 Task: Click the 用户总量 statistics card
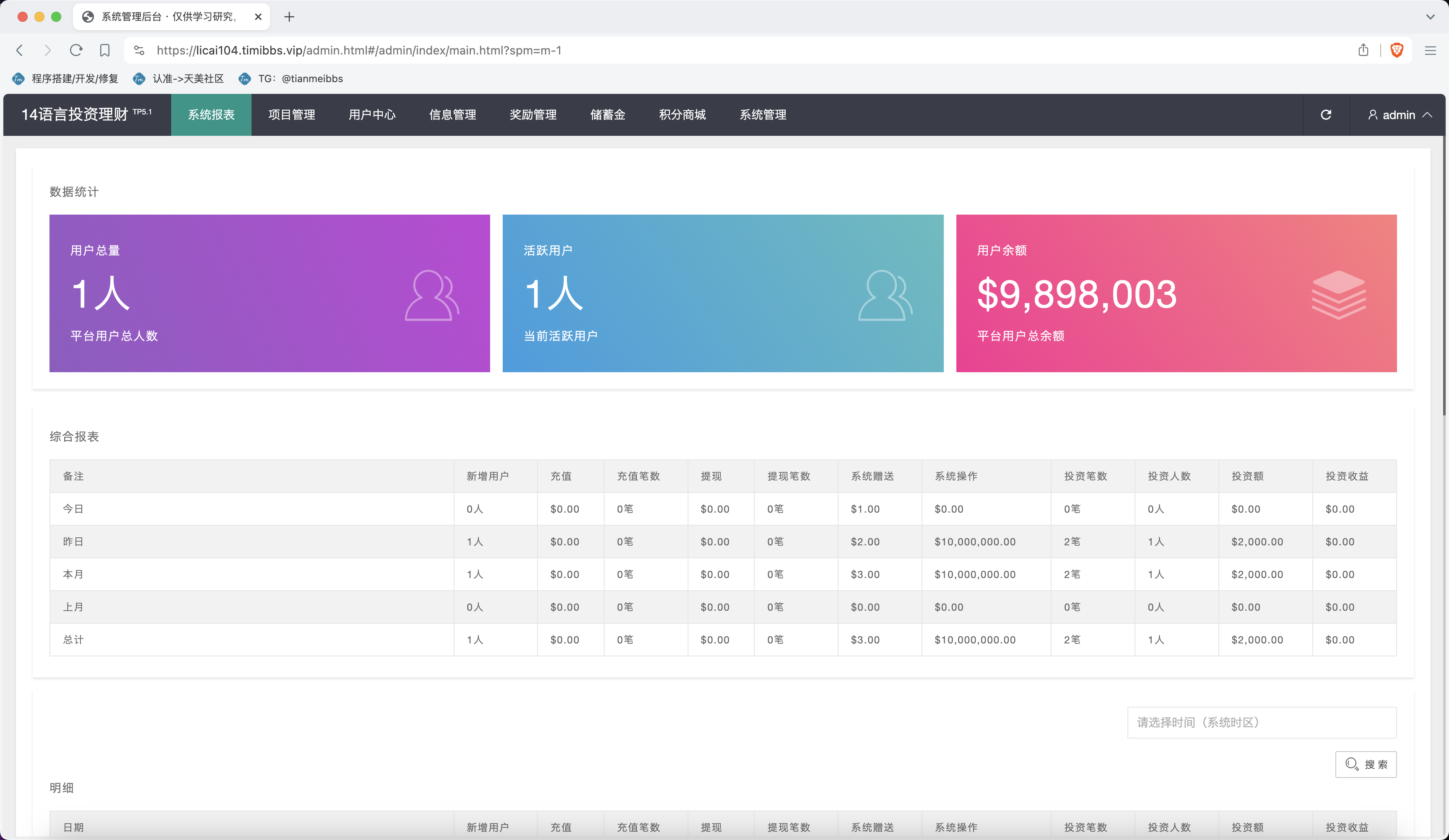[x=270, y=293]
